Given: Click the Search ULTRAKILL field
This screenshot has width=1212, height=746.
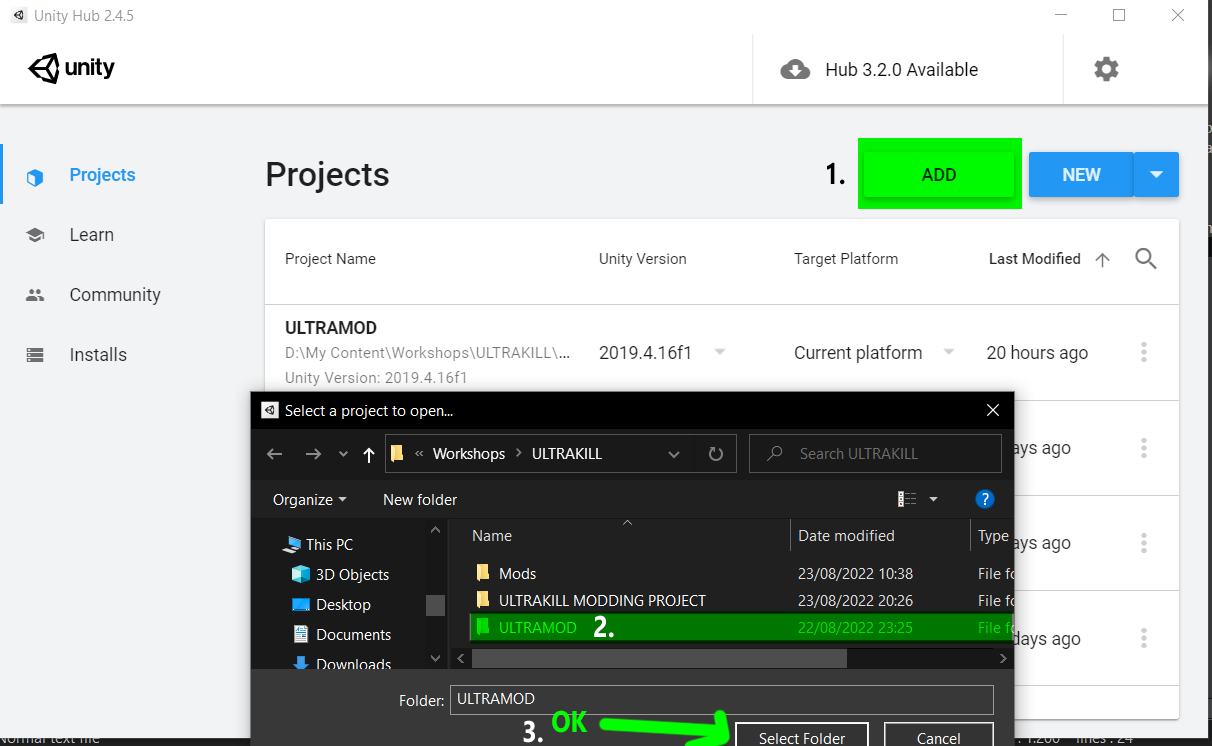Looking at the screenshot, I should 875,453.
